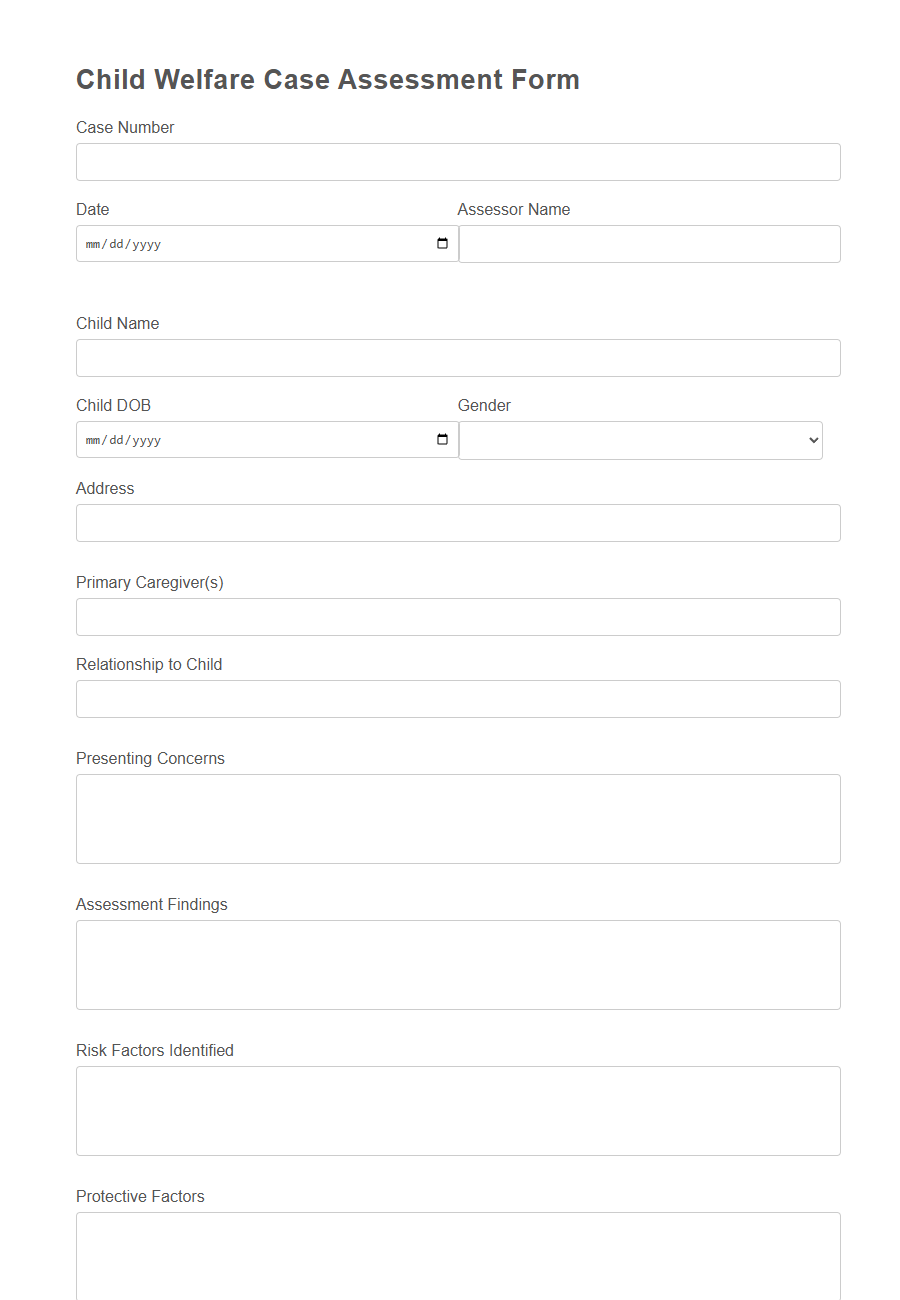The width and height of the screenshot is (900, 1300).
Task: Click the Case Number label
Action: (125, 127)
